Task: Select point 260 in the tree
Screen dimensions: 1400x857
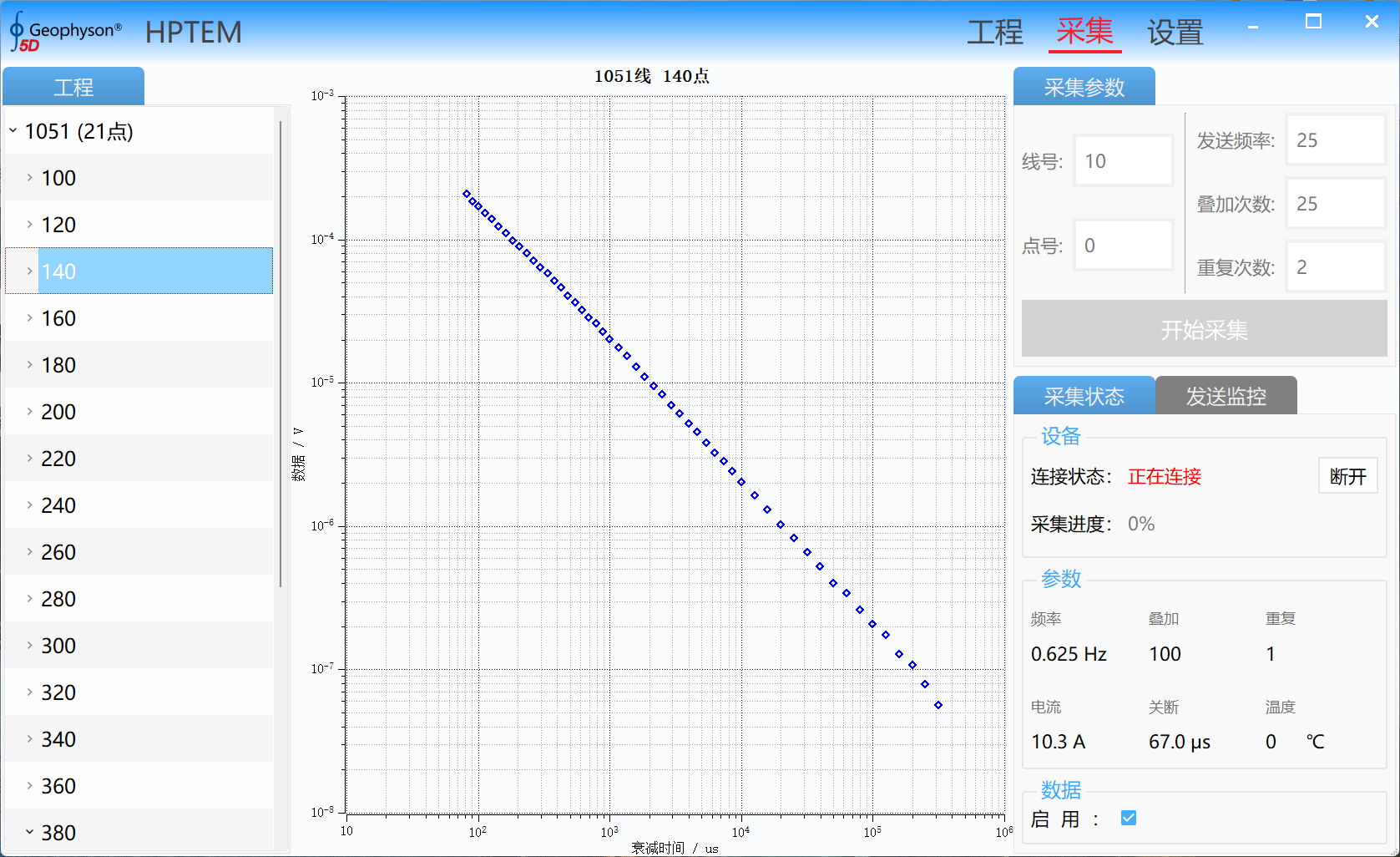Action: coord(58,552)
